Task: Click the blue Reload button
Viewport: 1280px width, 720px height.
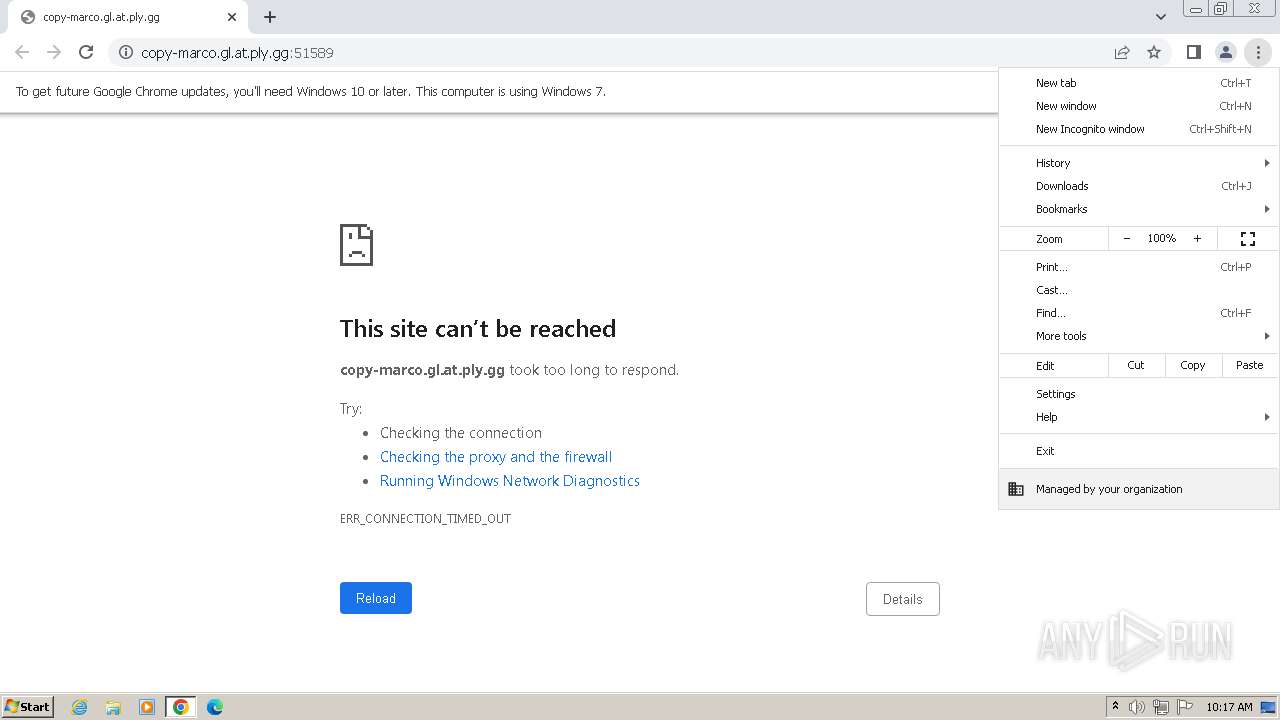Action: pos(376,598)
